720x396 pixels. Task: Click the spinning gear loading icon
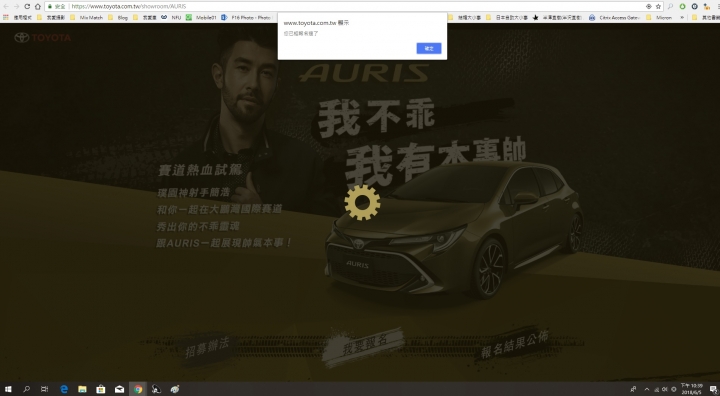[362, 202]
